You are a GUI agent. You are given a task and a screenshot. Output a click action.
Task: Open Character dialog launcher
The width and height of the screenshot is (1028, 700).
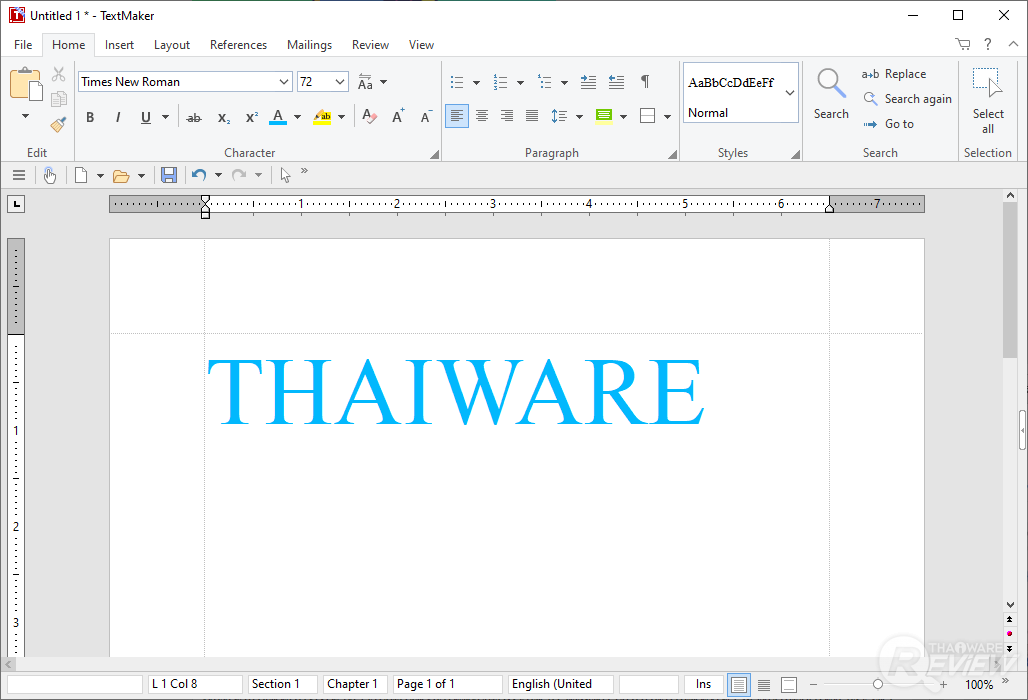(434, 155)
